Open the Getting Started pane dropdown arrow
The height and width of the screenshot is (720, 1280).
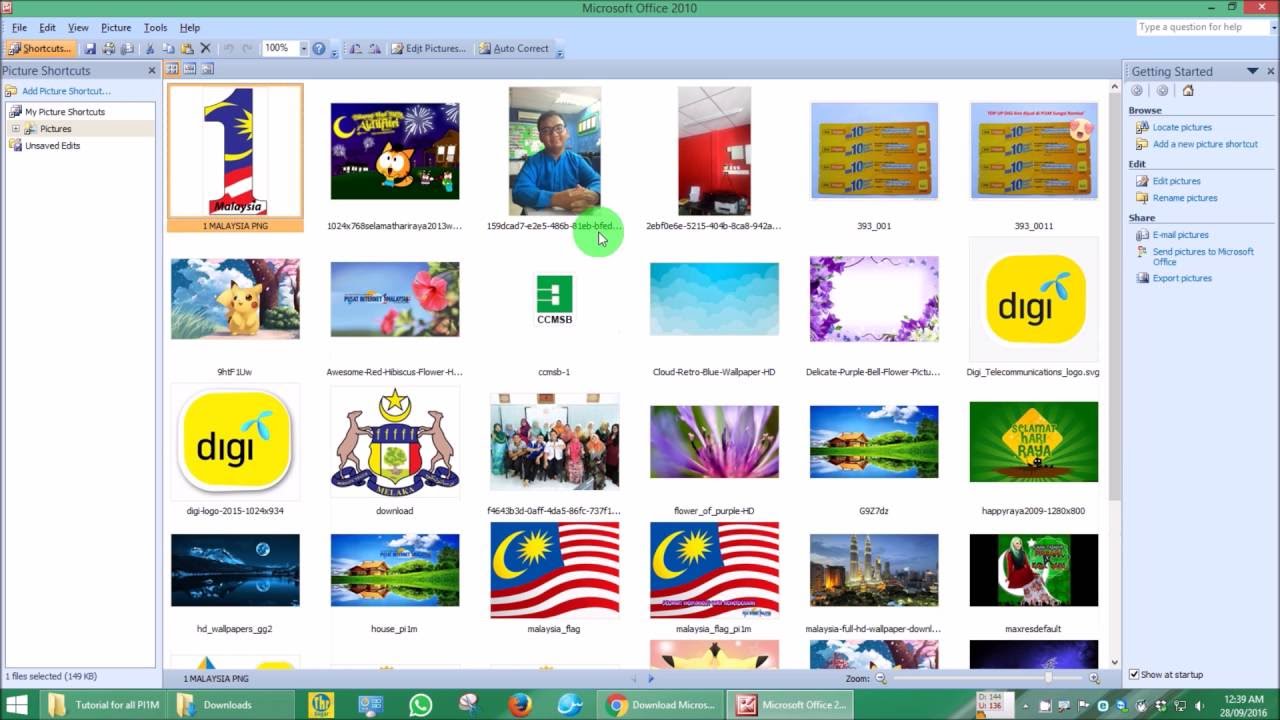coord(1252,71)
